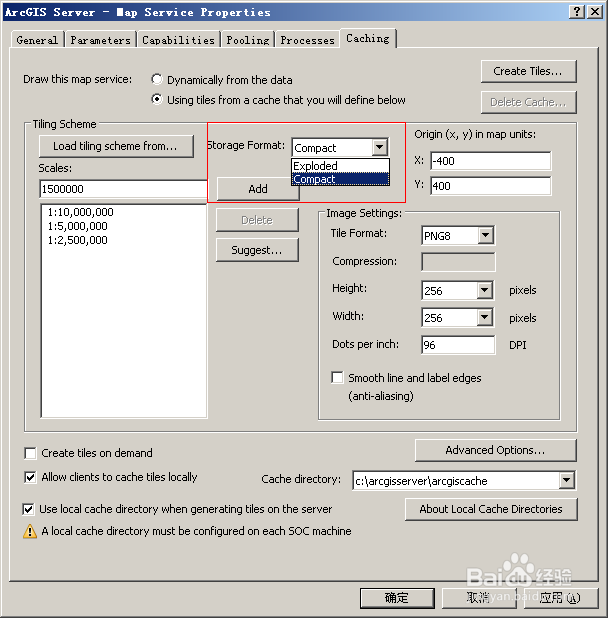The width and height of the screenshot is (608, 618).
Task: Select the 1:5,000,000 scale entry
Action: (77, 226)
